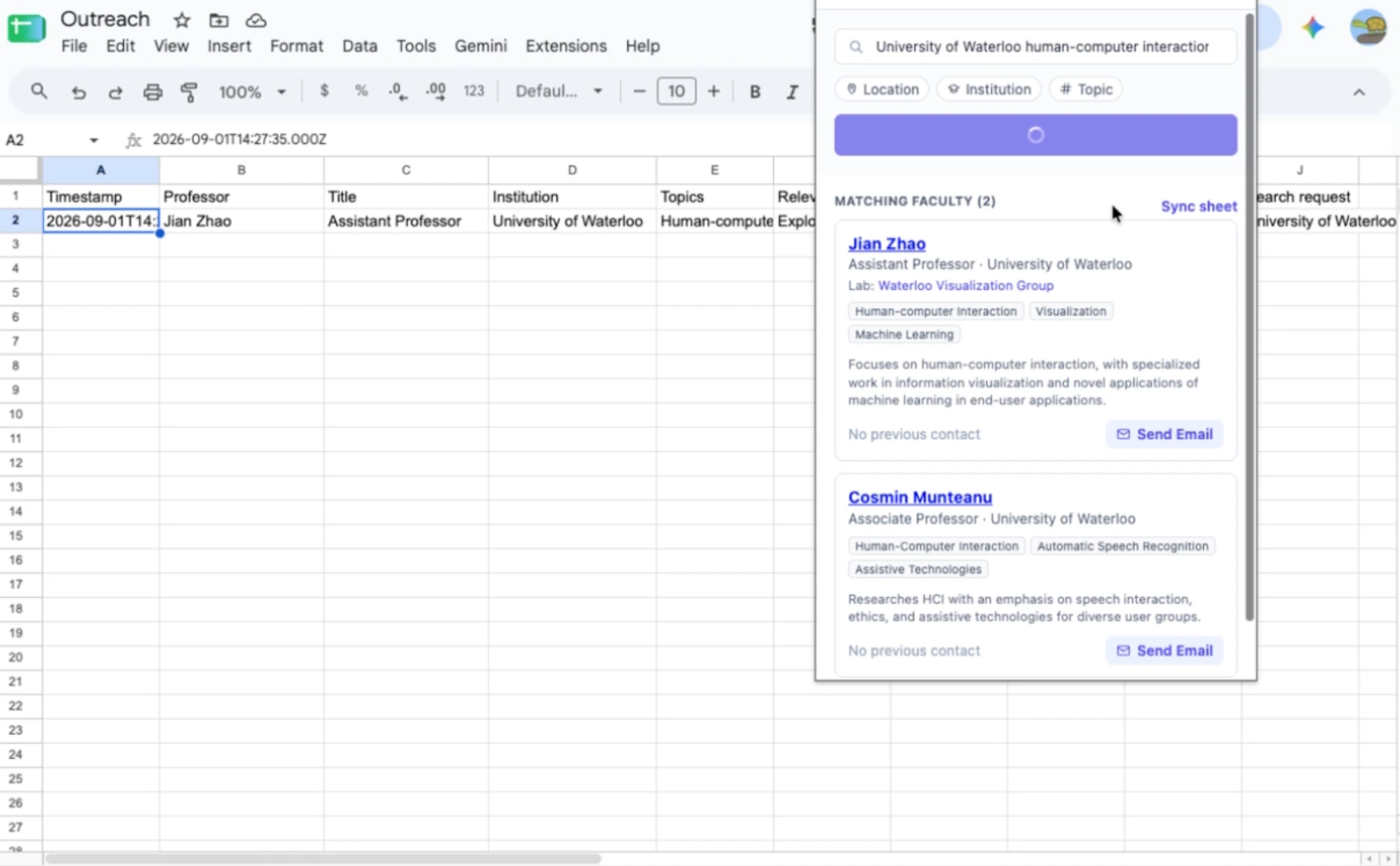
Task: Open the Data menu
Action: click(x=359, y=46)
